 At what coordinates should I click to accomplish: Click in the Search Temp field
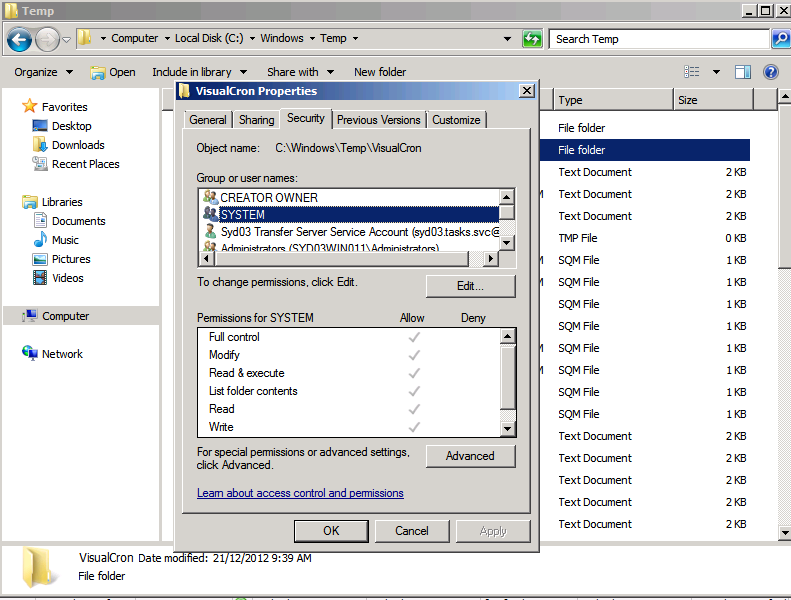tap(655, 39)
